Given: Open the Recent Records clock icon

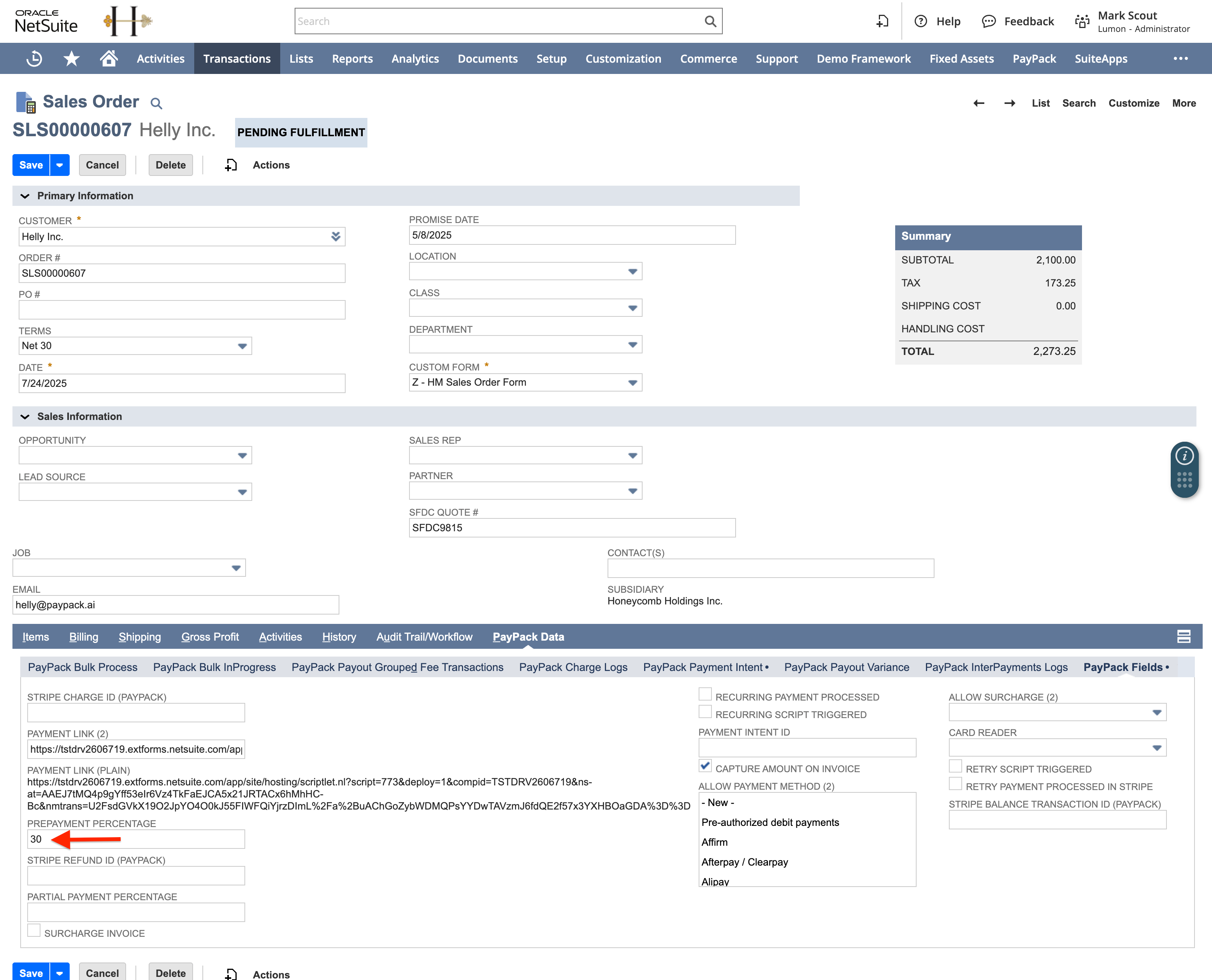Looking at the screenshot, I should coord(34,59).
